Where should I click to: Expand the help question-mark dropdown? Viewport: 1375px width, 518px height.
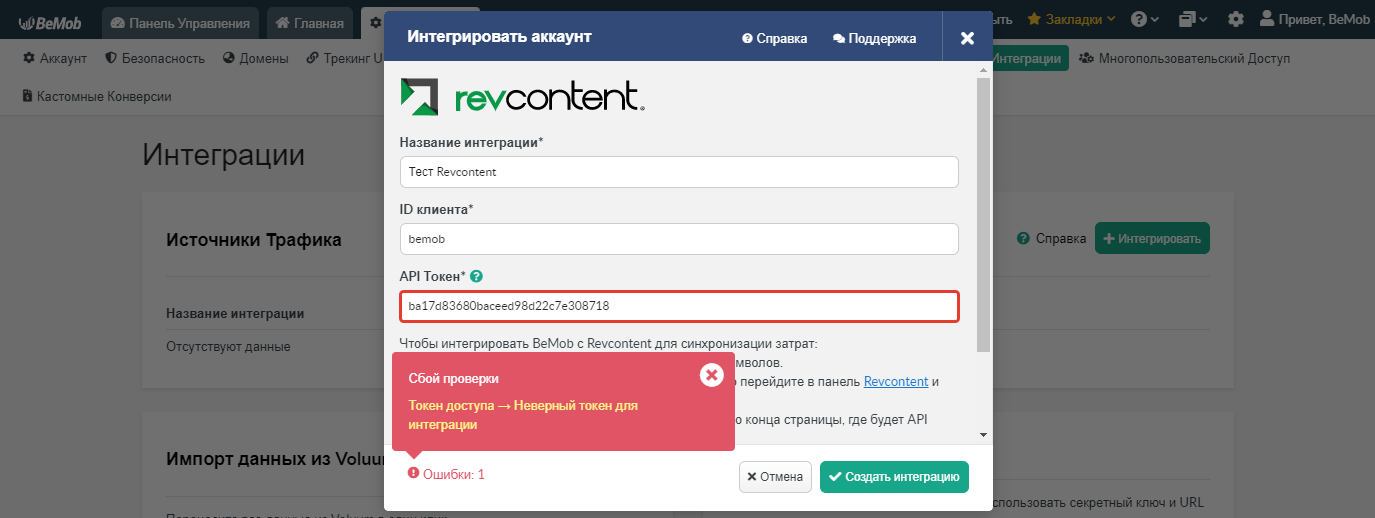tap(1145, 19)
